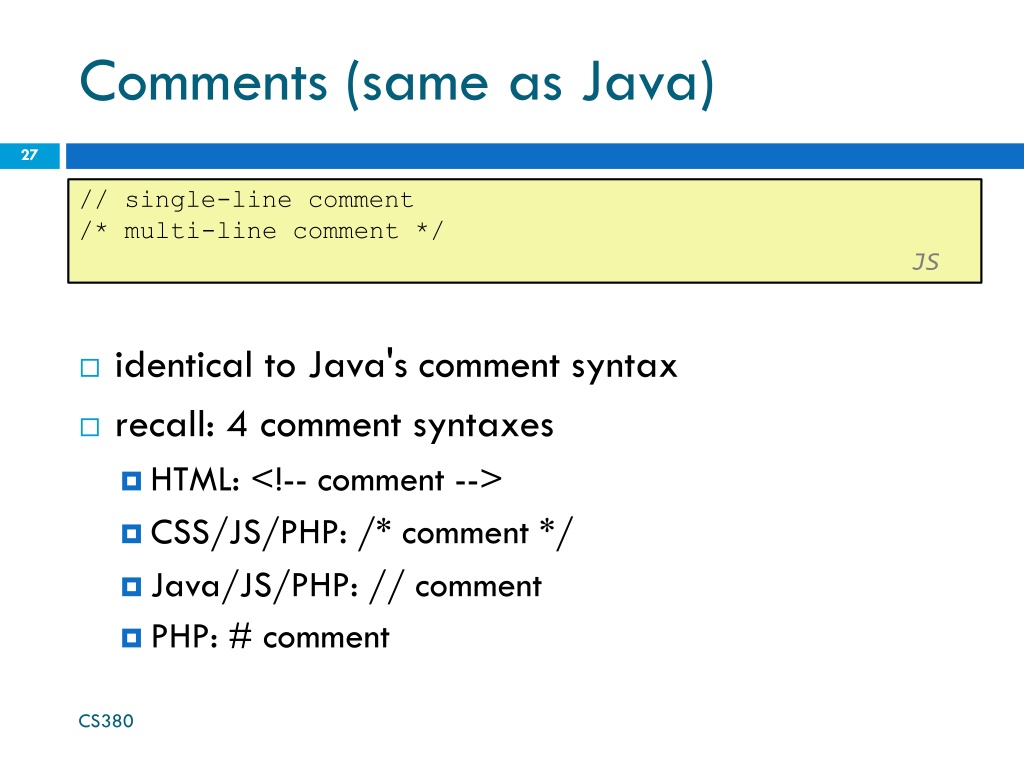Click the JS label in the code box
The height and width of the screenshot is (768, 1024).
pos(925,262)
